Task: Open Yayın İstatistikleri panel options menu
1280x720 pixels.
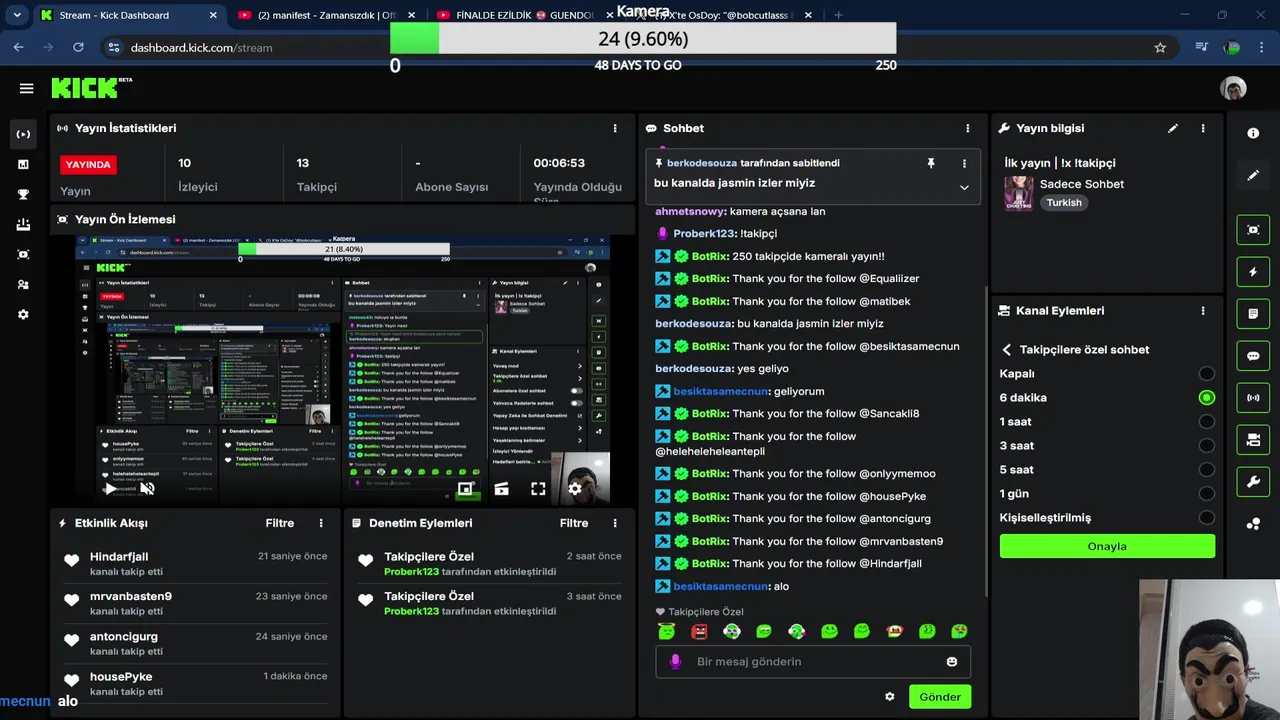Action: pyautogui.click(x=615, y=128)
